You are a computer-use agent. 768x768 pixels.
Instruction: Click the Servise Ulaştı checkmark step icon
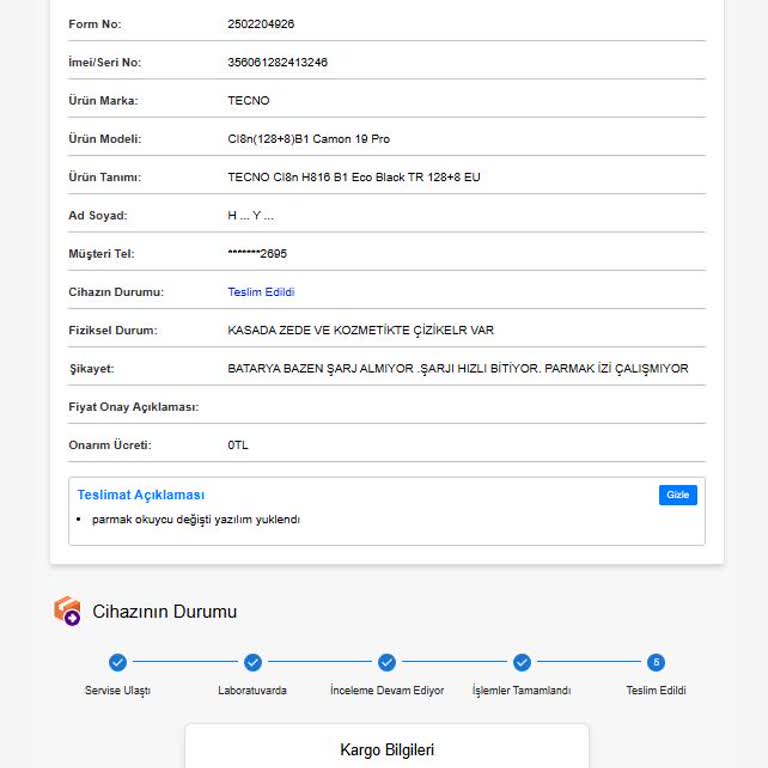tap(117, 662)
